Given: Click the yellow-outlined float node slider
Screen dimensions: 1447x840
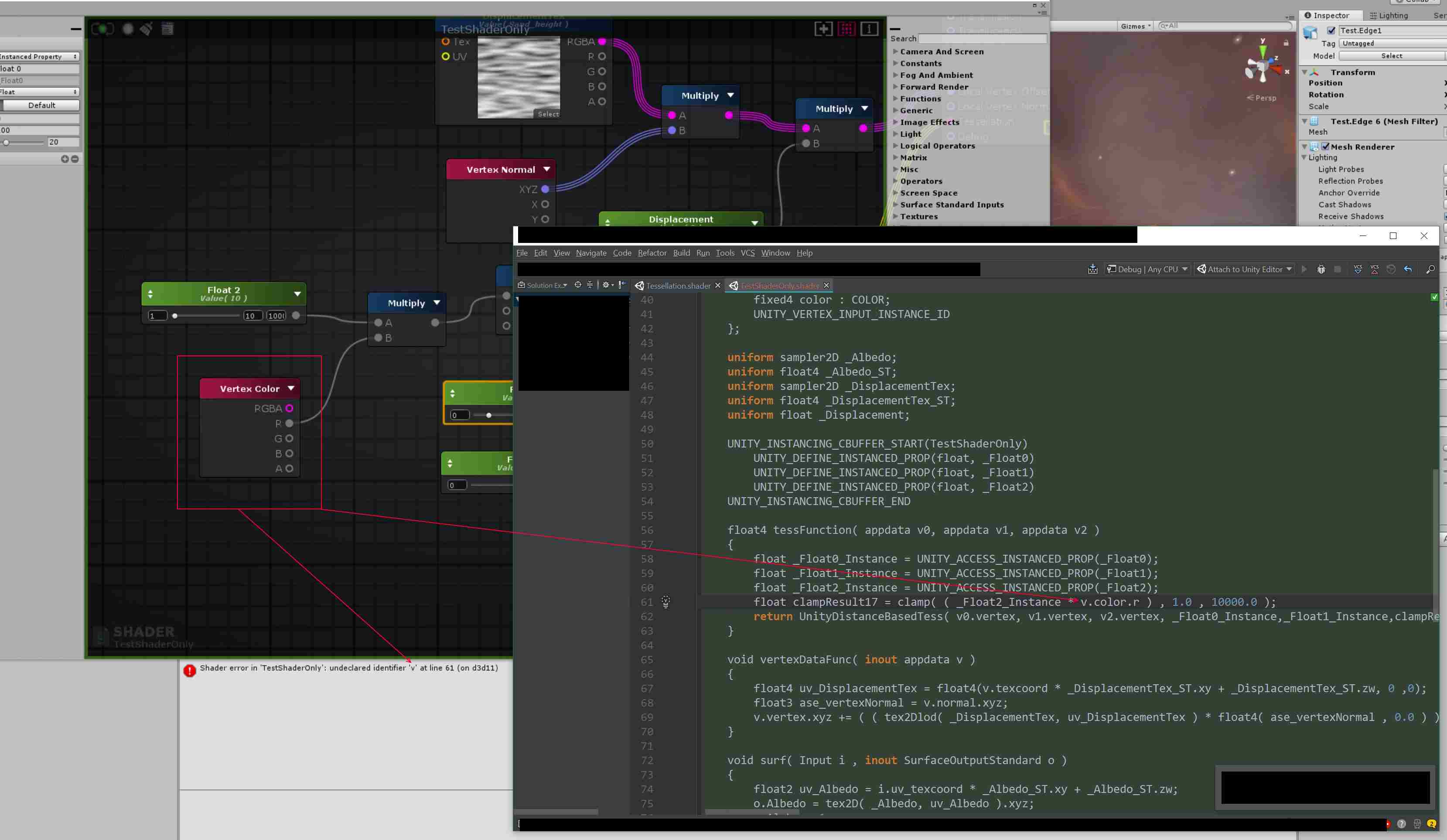Looking at the screenshot, I should [x=492, y=415].
